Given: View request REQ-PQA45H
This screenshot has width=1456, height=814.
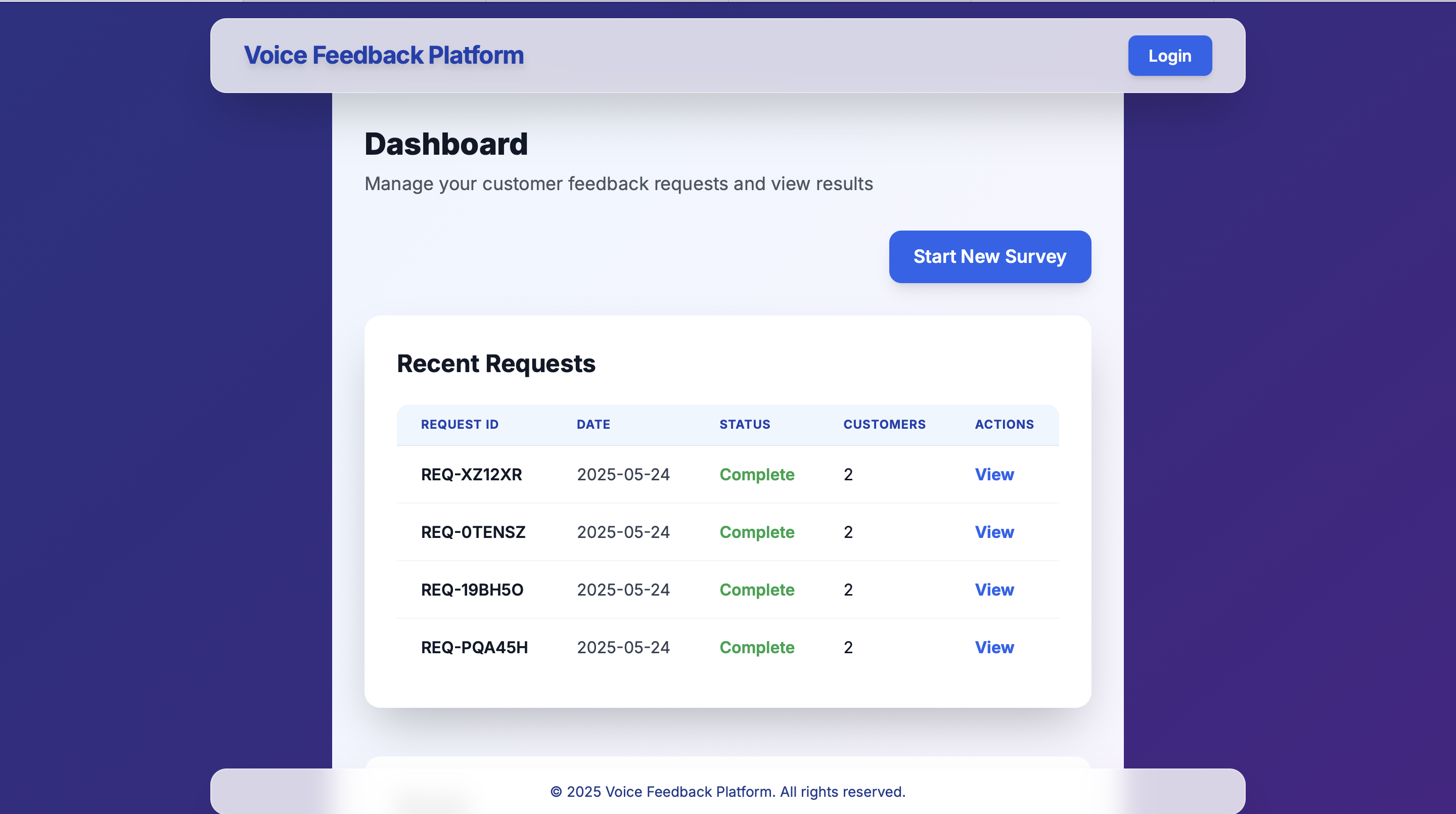Looking at the screenshot, I should [993, 647].
